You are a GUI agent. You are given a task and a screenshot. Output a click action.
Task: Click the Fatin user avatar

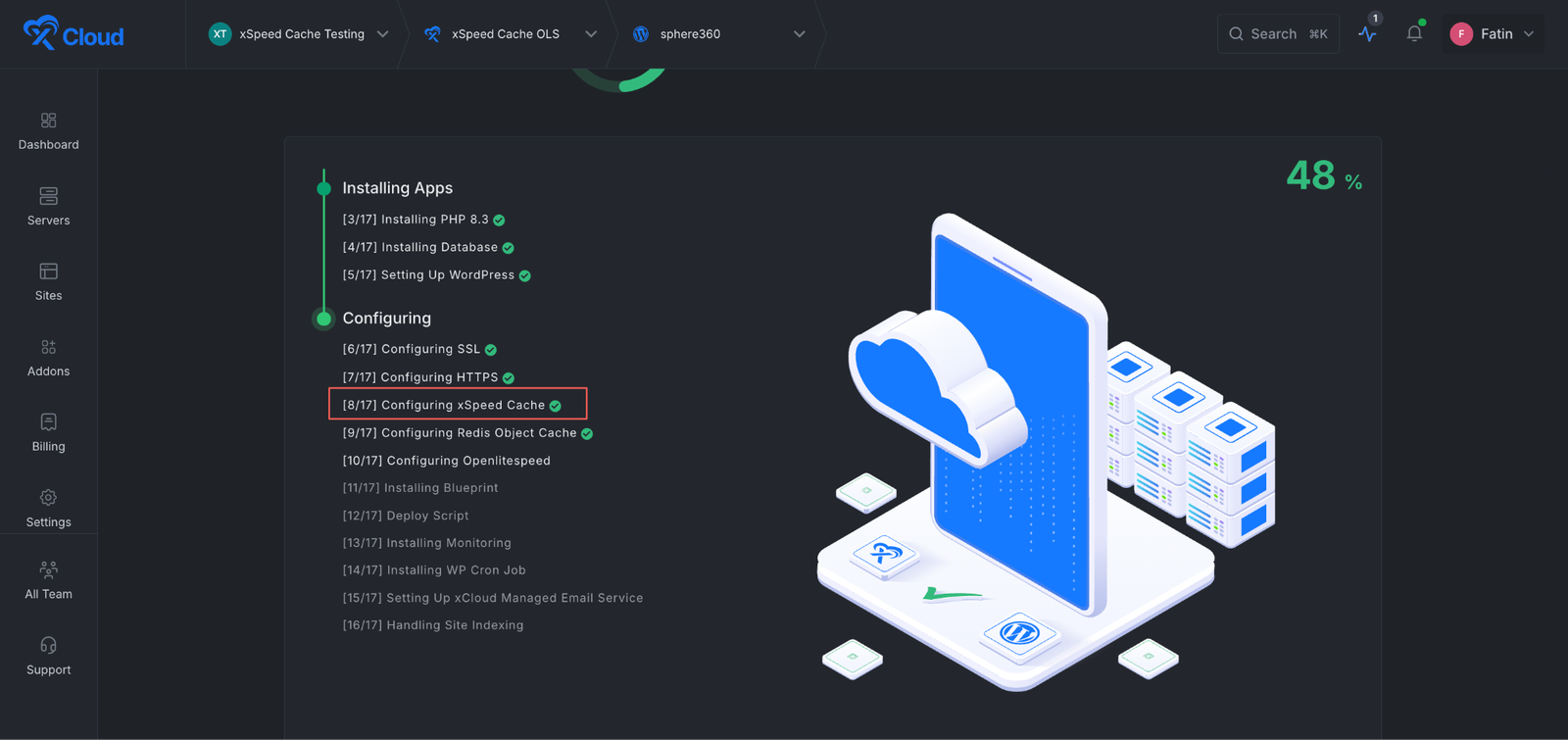pyautogui.click(x=1461, y=34)
